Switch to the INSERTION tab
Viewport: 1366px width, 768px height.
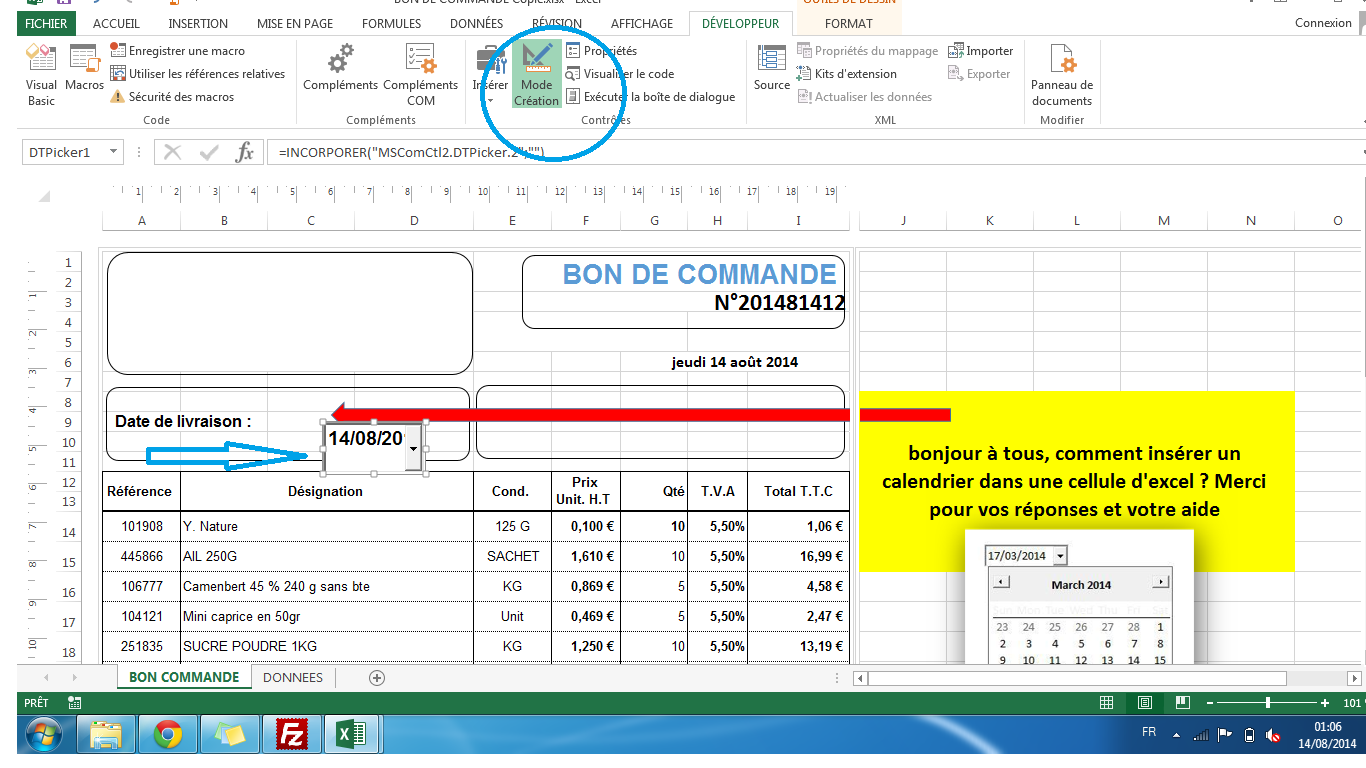point(198,23)
